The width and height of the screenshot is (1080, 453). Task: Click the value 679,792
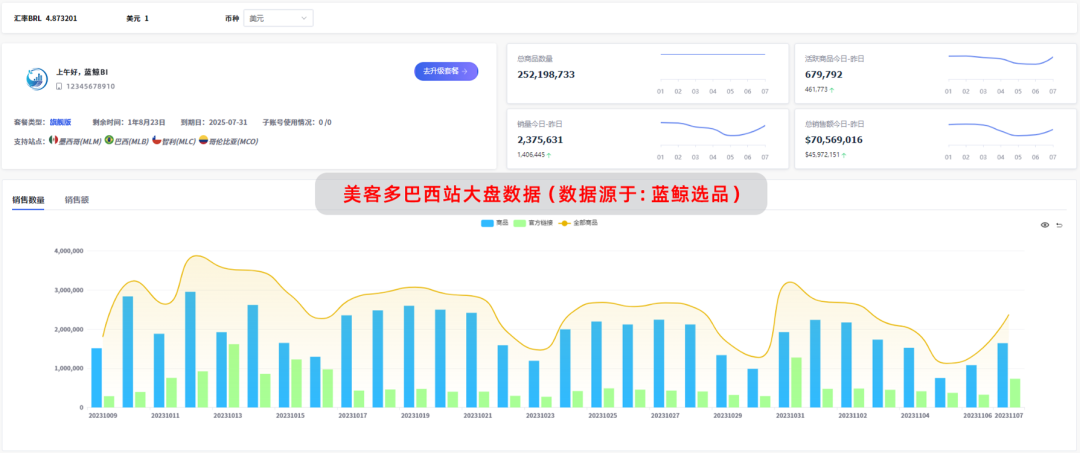[824, 74]
